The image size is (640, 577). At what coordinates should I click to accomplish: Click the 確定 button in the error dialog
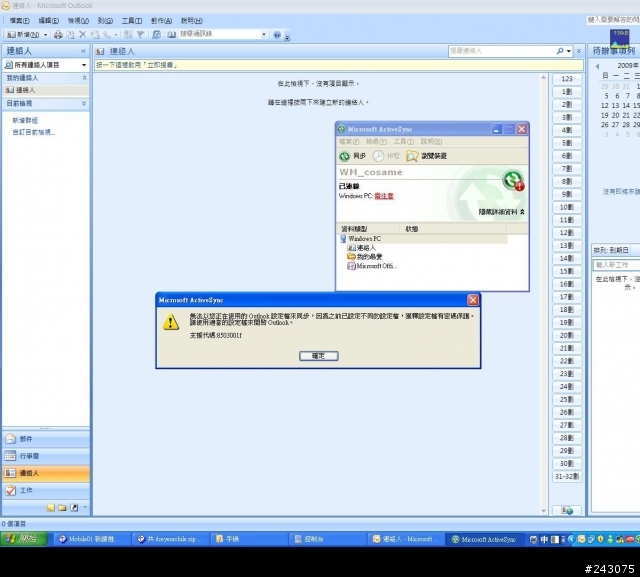coord(318,356)
